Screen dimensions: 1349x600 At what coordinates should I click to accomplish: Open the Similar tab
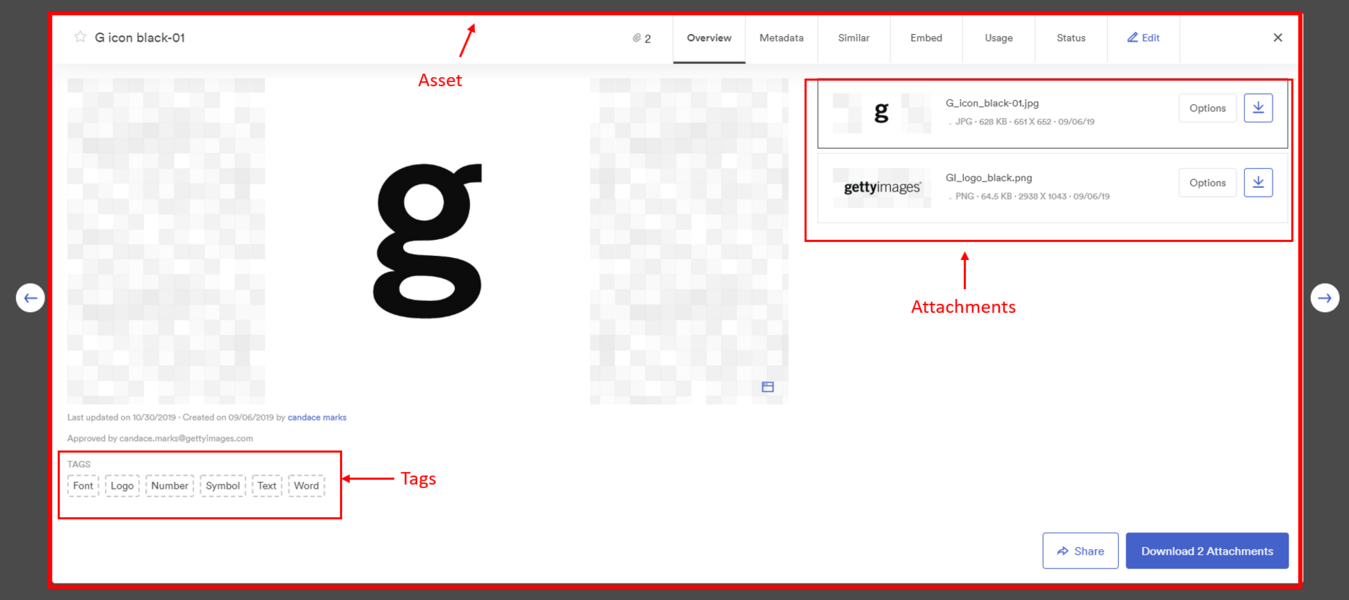pos(854,38)
